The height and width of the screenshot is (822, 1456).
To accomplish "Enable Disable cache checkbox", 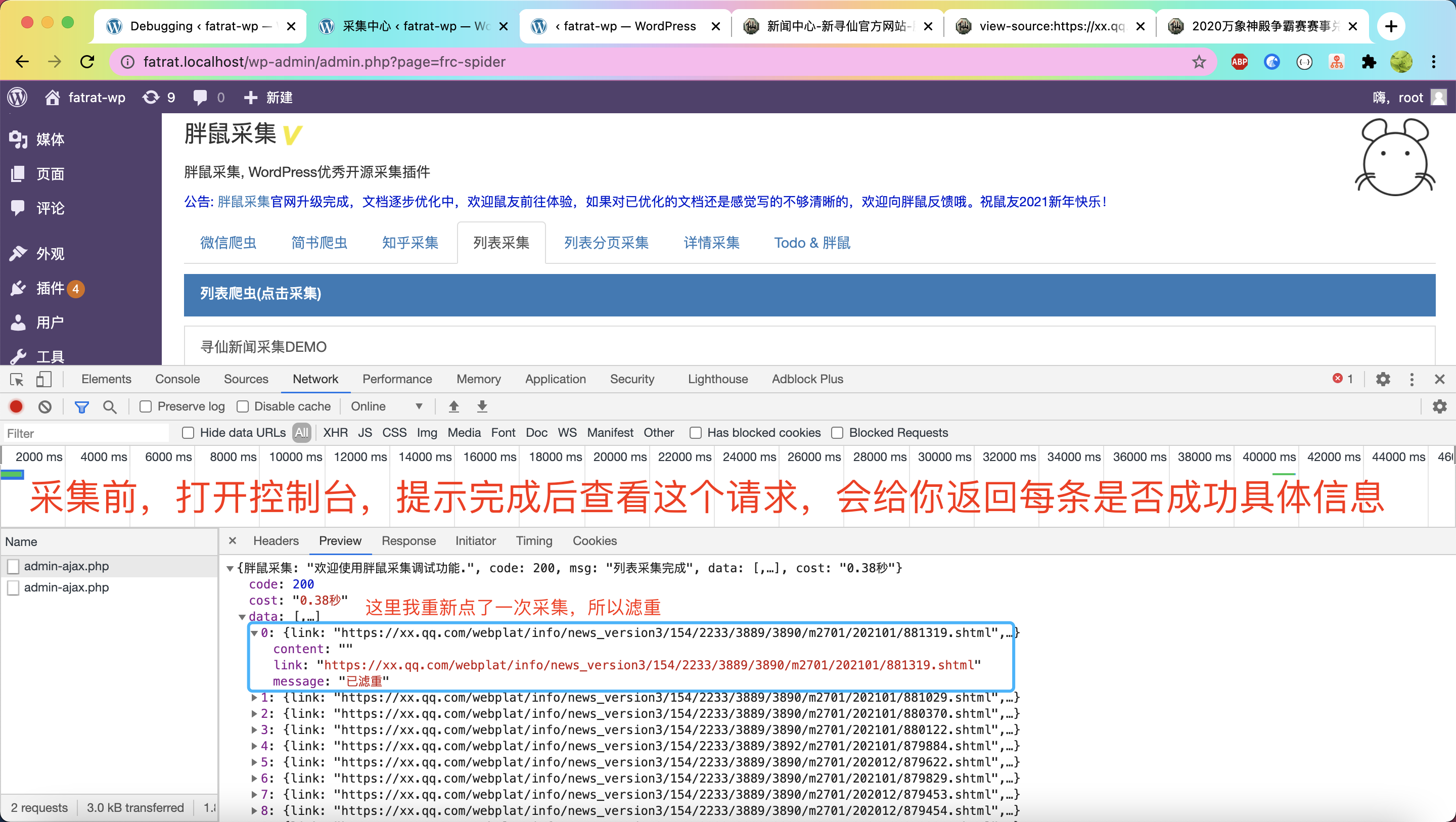I will (243, 406).
